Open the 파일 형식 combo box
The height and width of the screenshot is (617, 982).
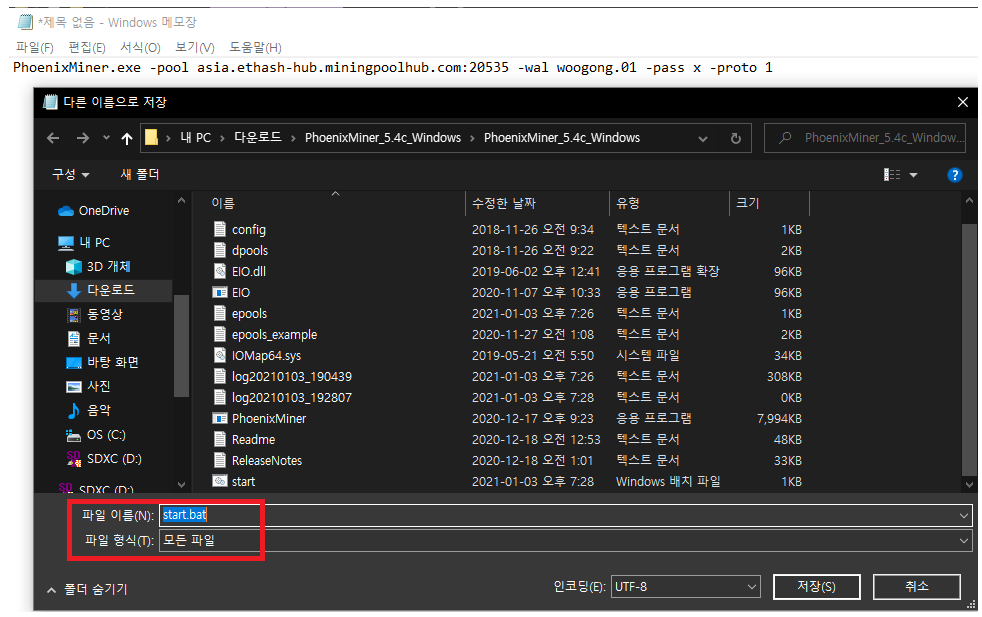566,541
